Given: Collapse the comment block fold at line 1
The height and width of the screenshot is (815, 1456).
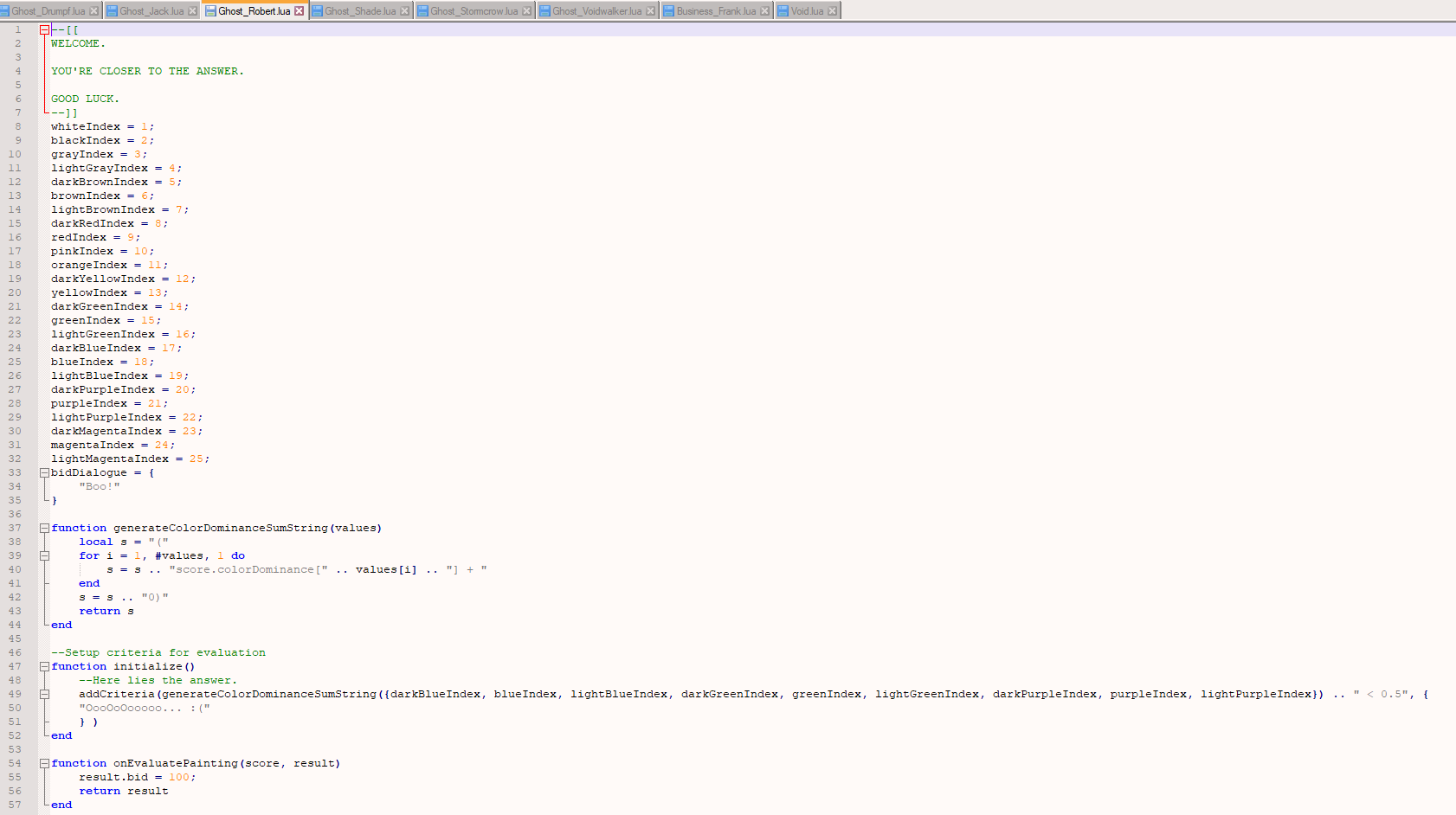Looking at the screenshot, I should [x=44, y=29].
